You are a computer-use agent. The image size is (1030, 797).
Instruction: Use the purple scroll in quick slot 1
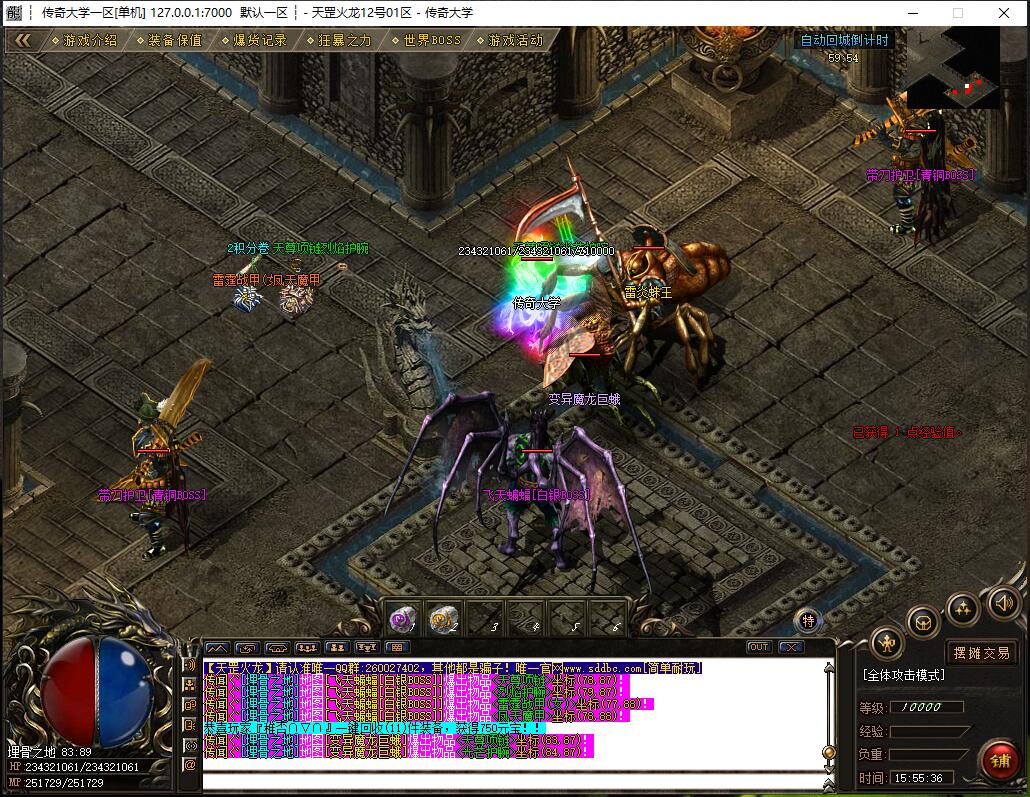tap(402, 618)
